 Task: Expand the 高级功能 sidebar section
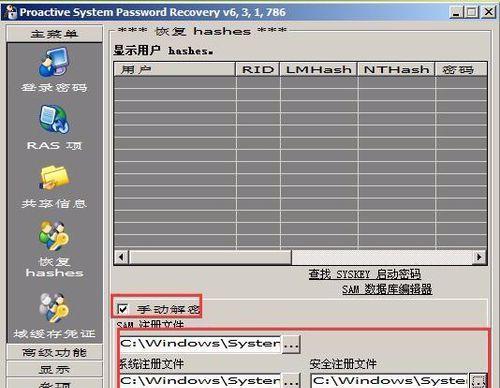tap(54, 352)
